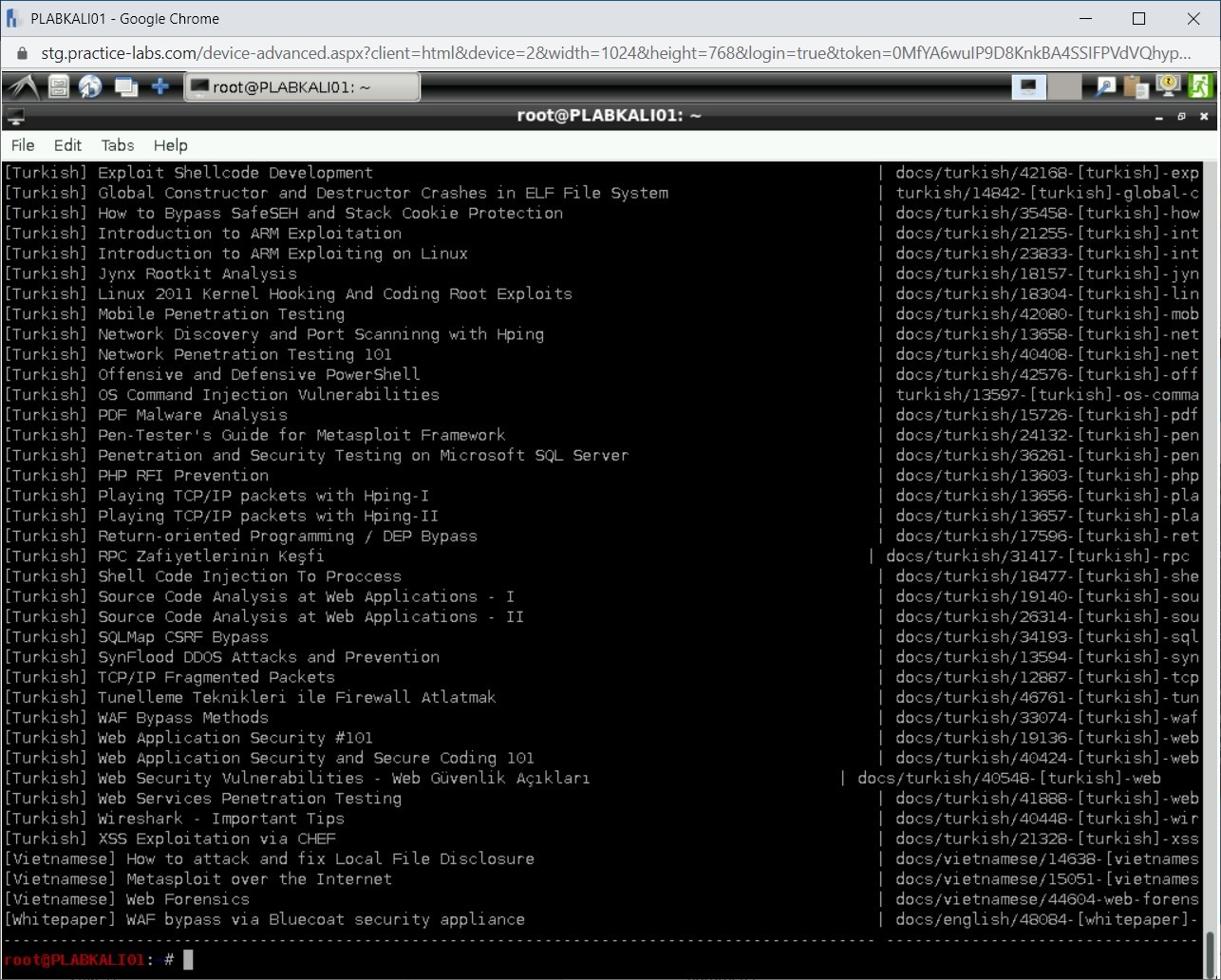Image resolution: width=1221 pixels, height=980 pixels.
Task: Switch to first workspace in pager
Action: pyautogui.click(x=1029, y=87)
